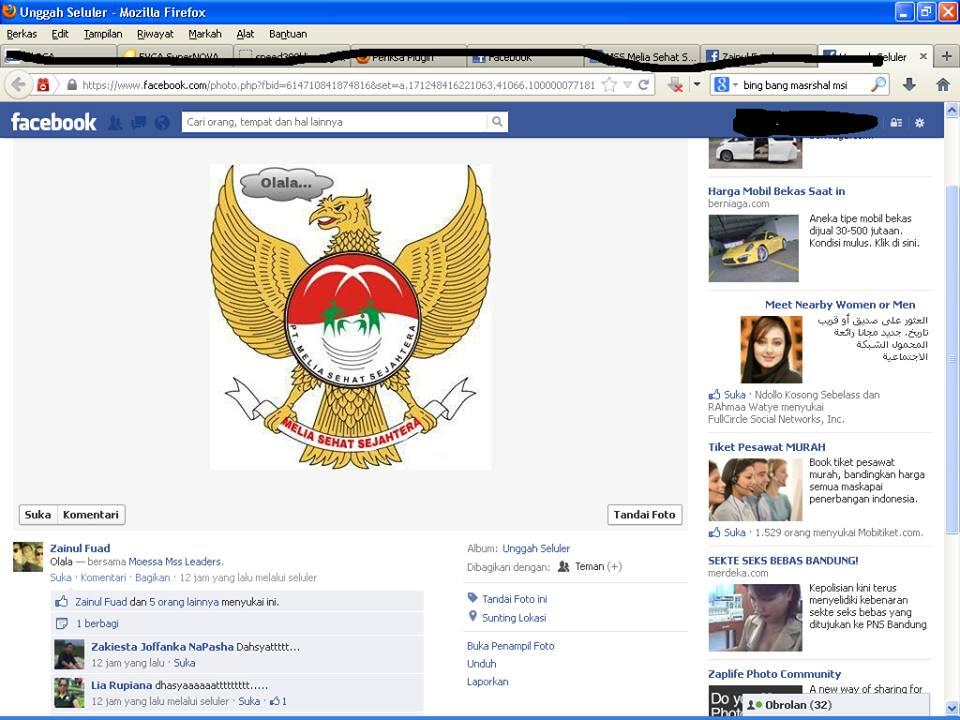This screenshot has height=720, width=960.
Task: Open Tiket Pesawat MURAH ad link
Action: pos(767,447)
